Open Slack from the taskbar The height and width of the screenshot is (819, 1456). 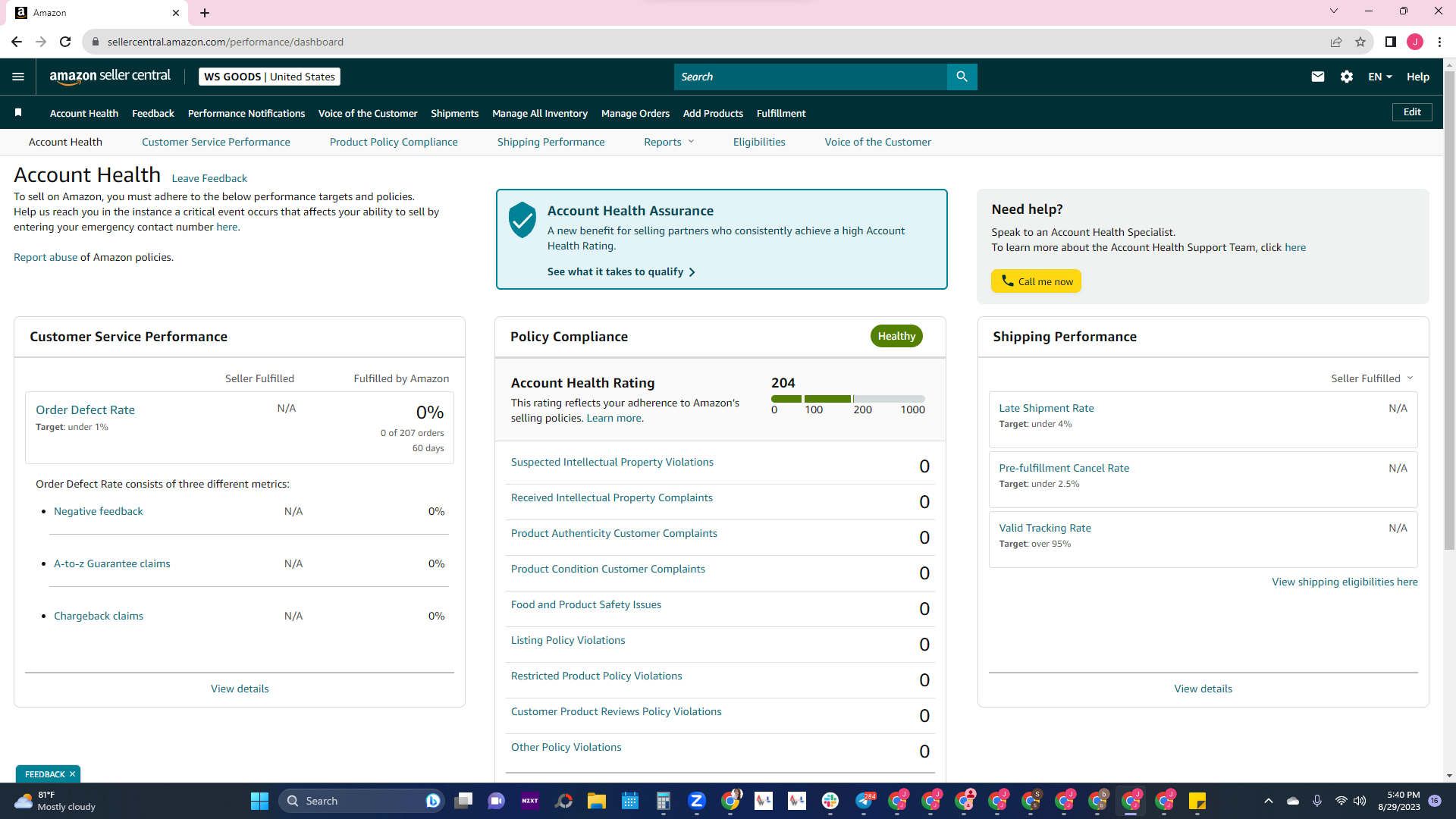[830, 801]
